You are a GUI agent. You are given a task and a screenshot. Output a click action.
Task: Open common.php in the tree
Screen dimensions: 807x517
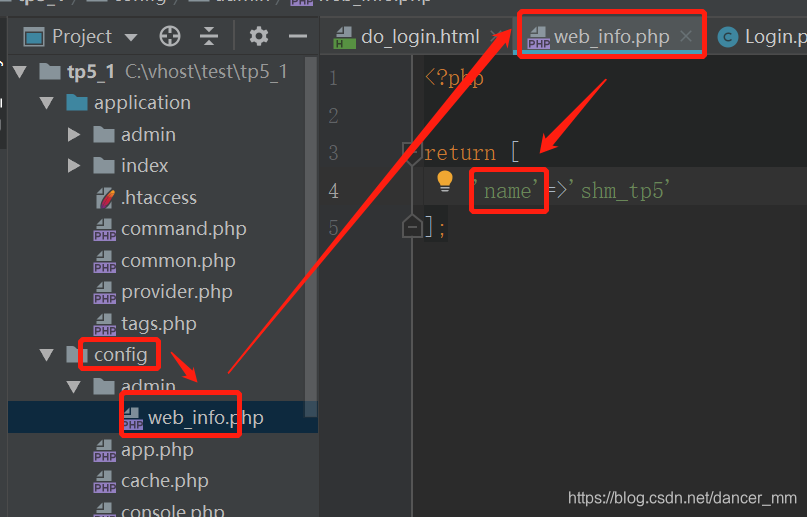pos(178,261)
